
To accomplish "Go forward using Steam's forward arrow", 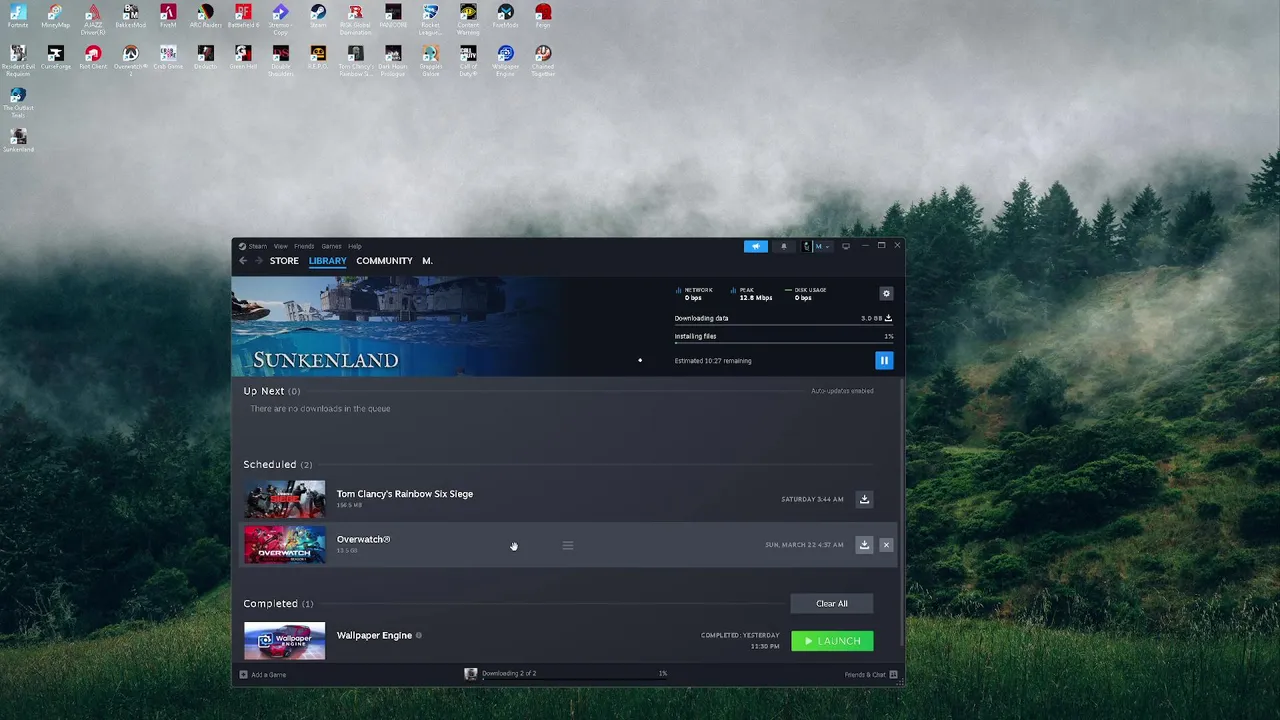I will point(258,261).
